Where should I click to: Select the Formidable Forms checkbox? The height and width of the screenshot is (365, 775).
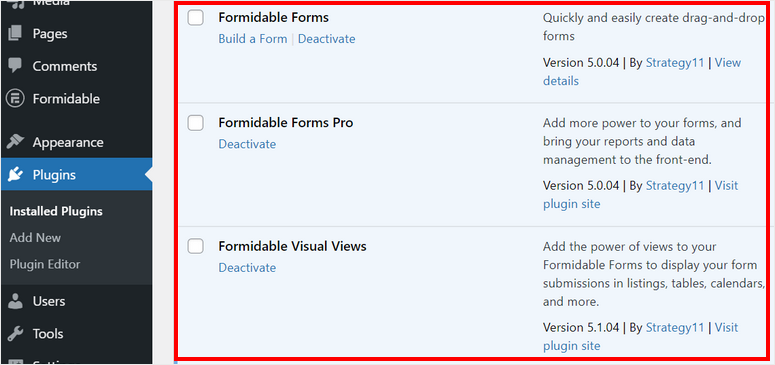point(196,18)
